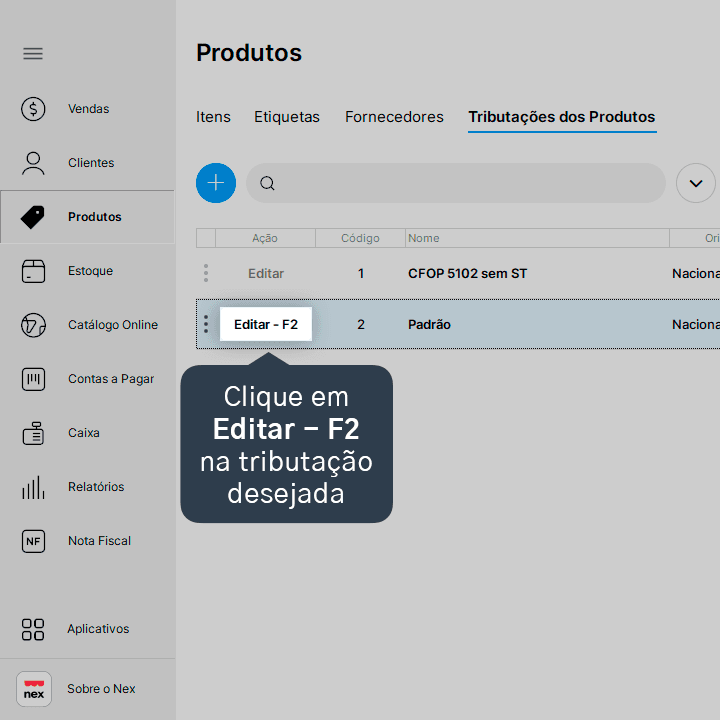Click the Estoque box icon
The width and height of the screenshot is (720, 720).
tap(33, 271)
